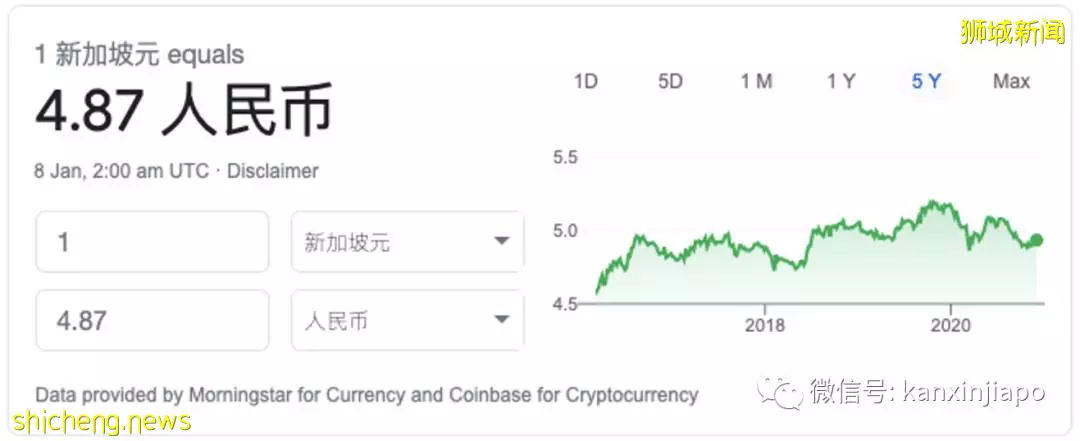Open the 新加坡元 currency dropdown
The height and width of the screenshot is (441, 1080).
click(407, 242)
